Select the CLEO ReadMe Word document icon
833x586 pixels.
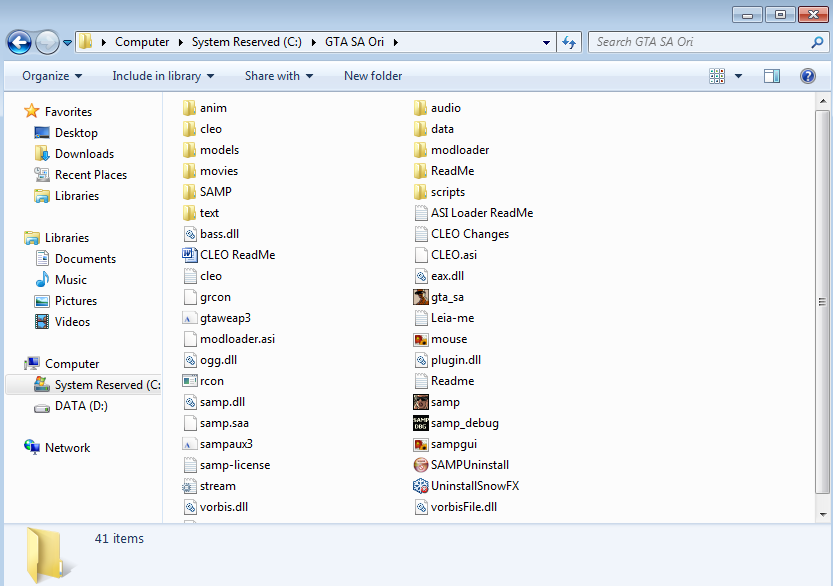coord(189,255)
